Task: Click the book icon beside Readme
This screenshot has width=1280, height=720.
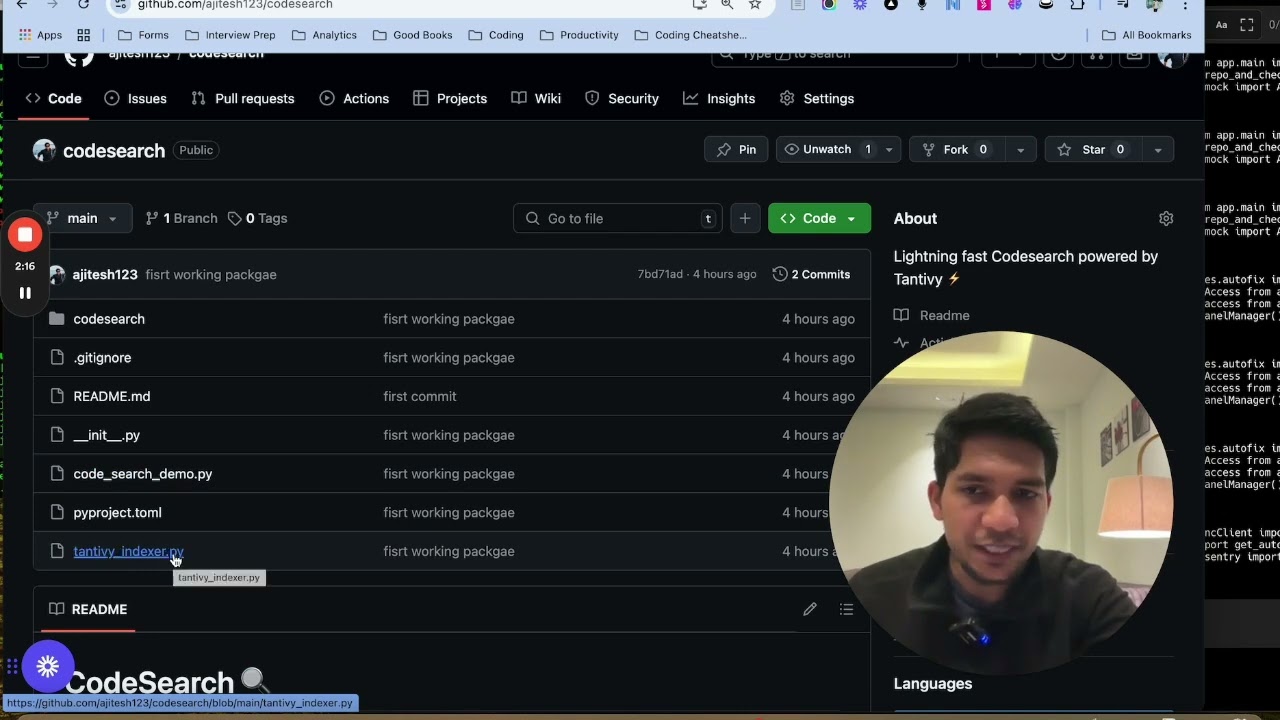Action: pos(901,315)
